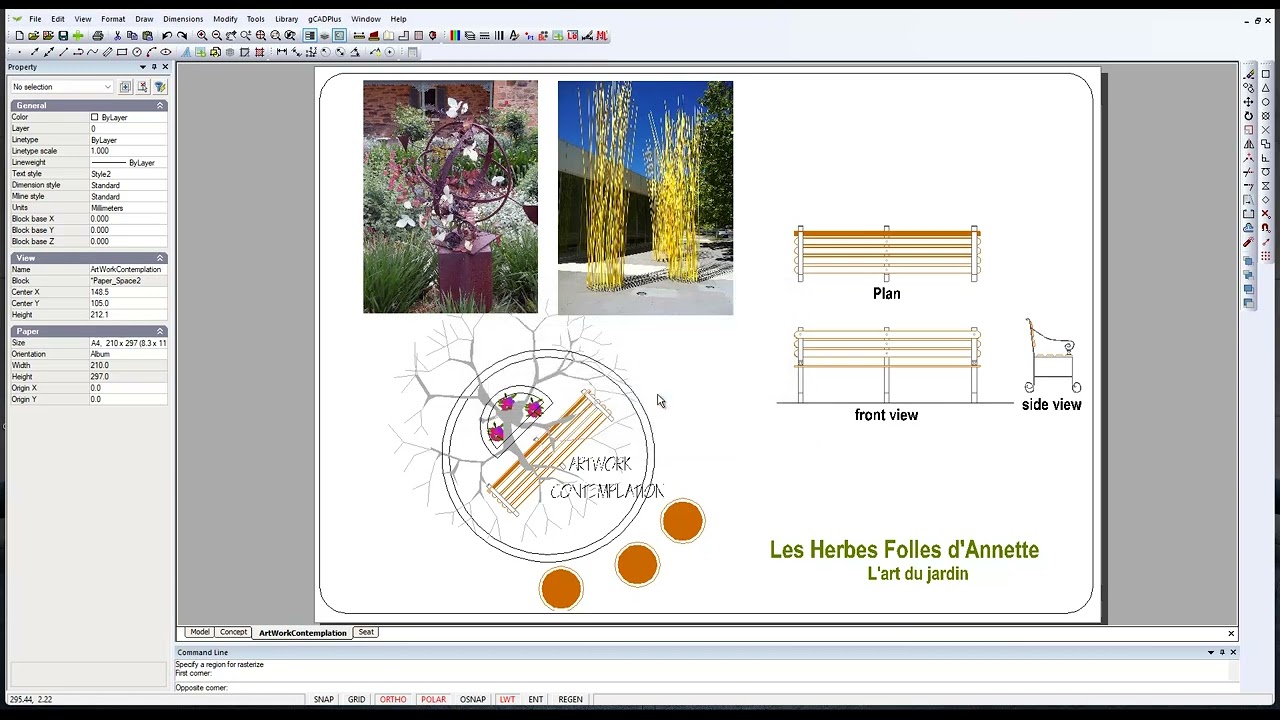1280x720 pixels.
Task: Switch to the Seat tab
Action: click(366, 632)
